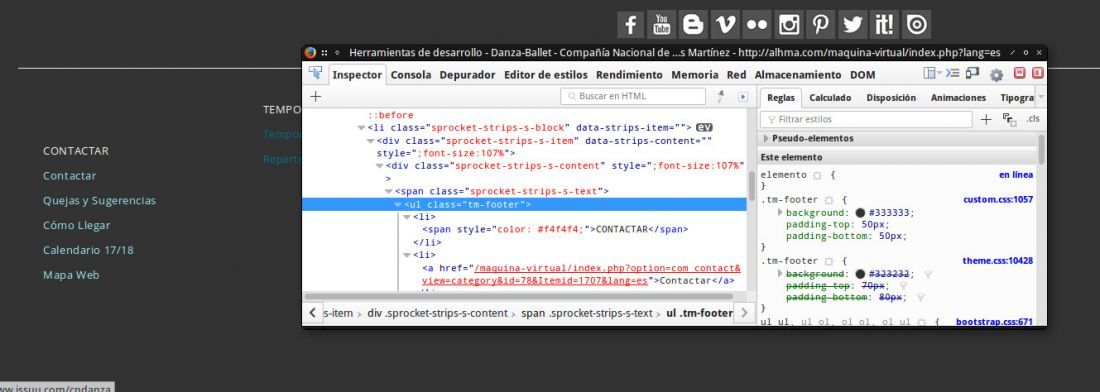Click the breadcrumb right scroll arrow
The image size is (1100, 392).
coord(744,313)
